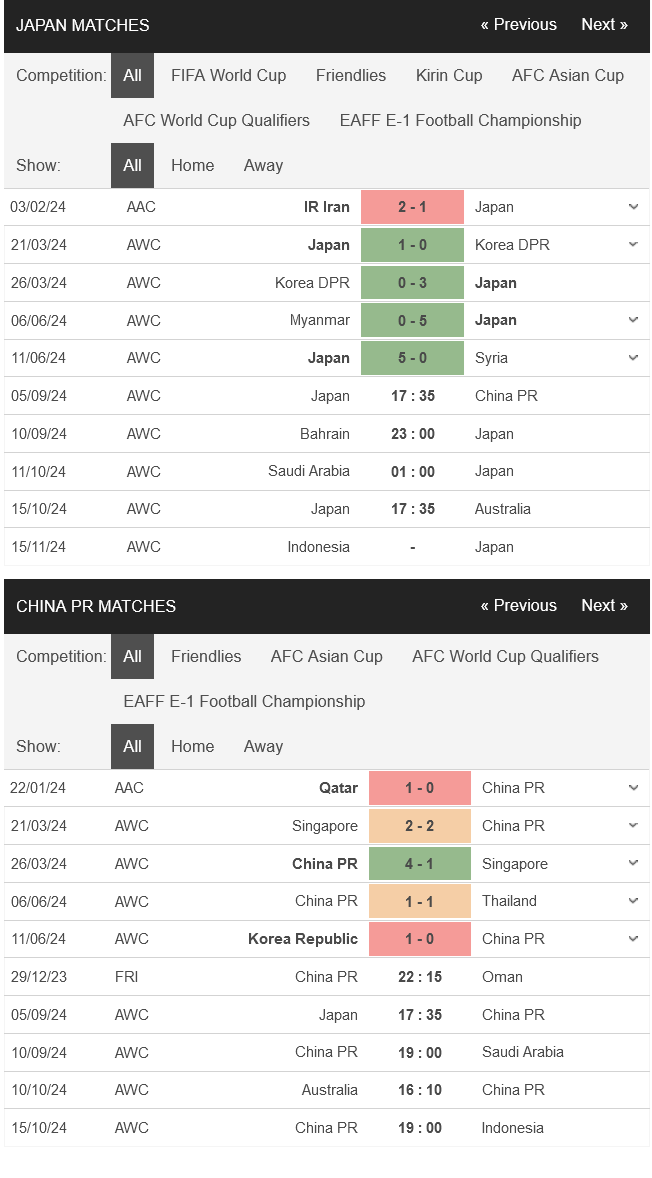Filter Japan matches by FIFA World Cup
Viewport: 652px width, 1178px height.
228,76
